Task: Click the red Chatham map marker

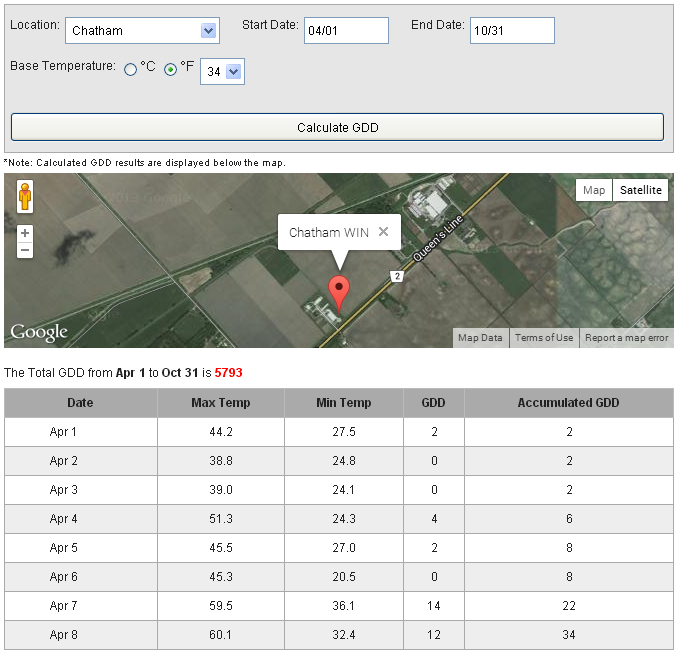Action: tap(339, 295)
